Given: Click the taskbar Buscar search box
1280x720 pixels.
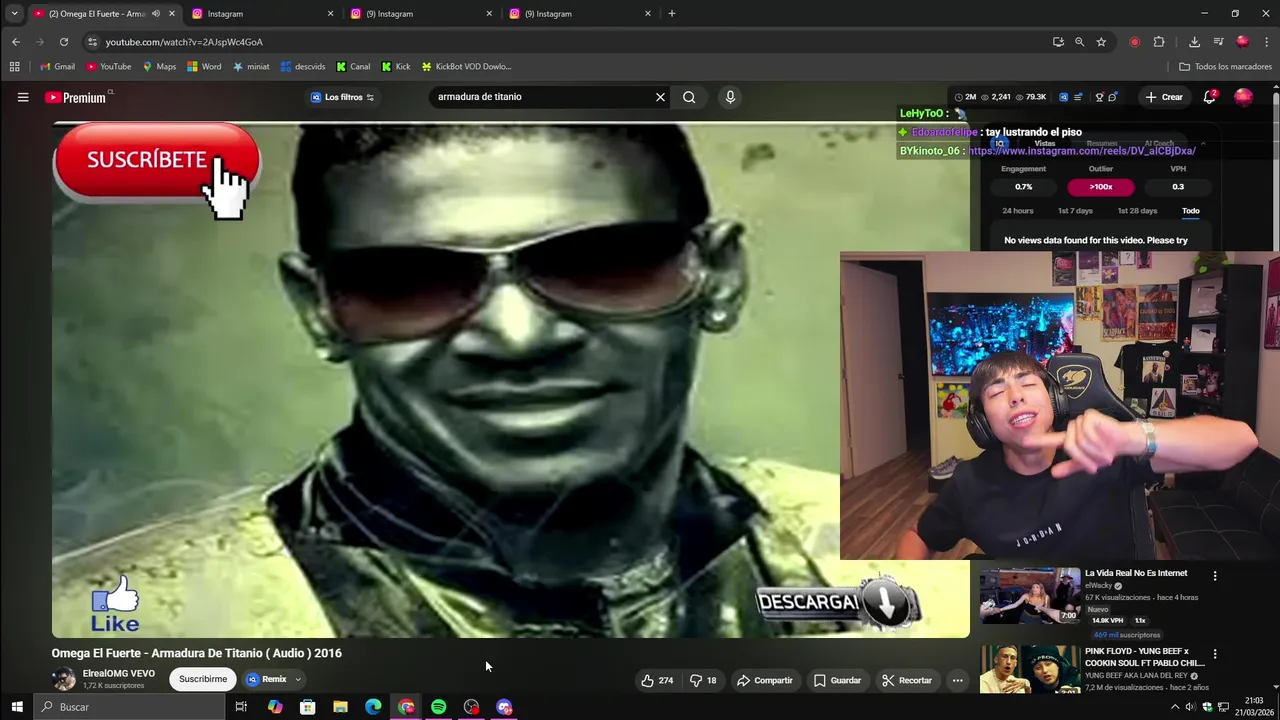Looking at the screenshot, I should (130, 707).
